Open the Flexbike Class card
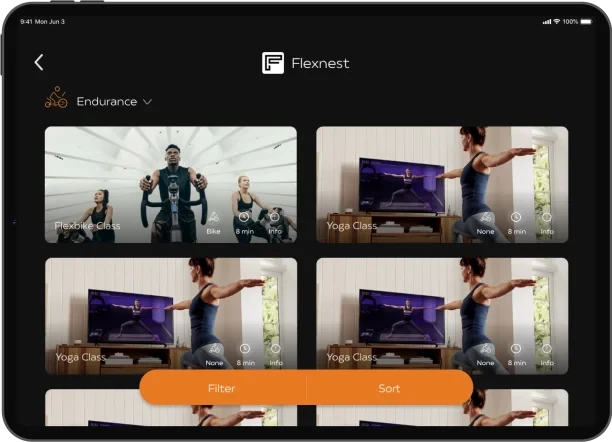This screenshot has height=442, width=612. click(171, 185)
